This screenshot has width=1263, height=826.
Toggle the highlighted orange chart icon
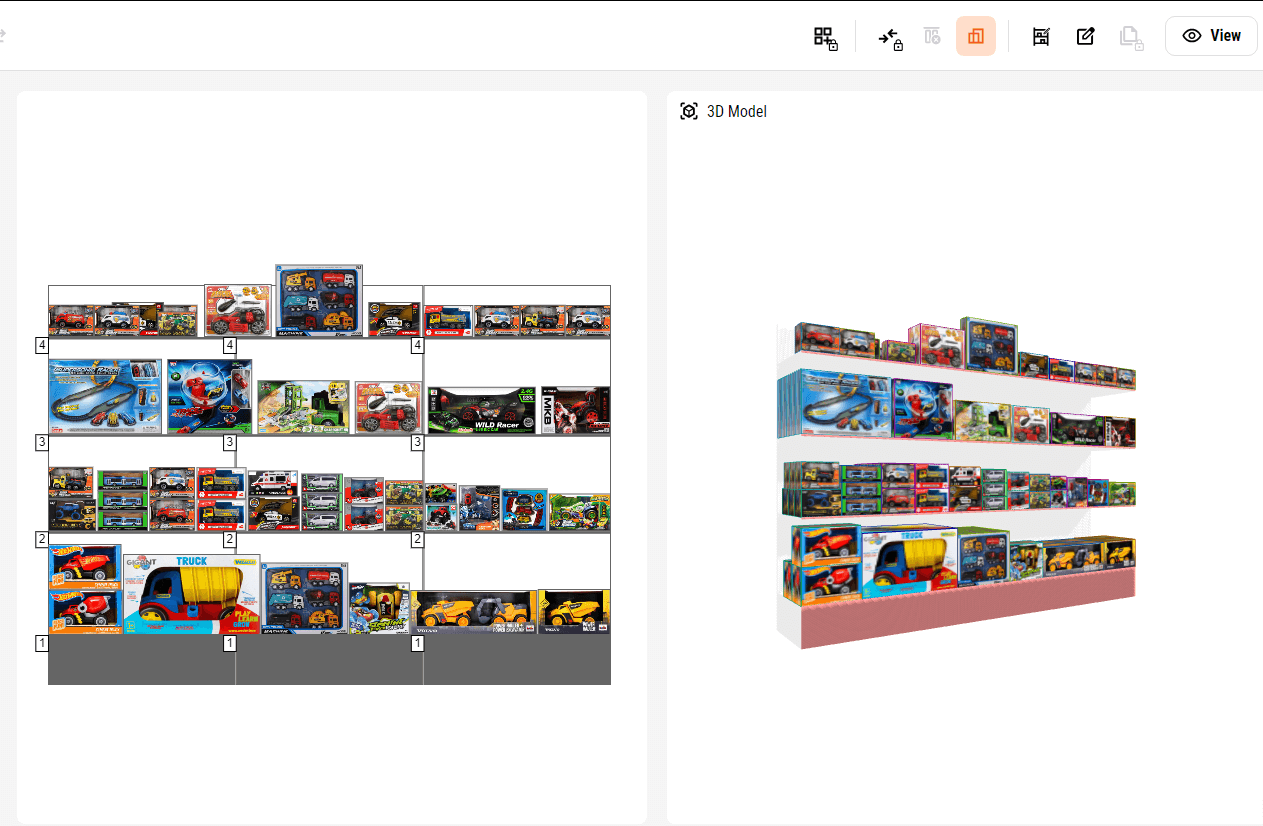tap(975, 37)
